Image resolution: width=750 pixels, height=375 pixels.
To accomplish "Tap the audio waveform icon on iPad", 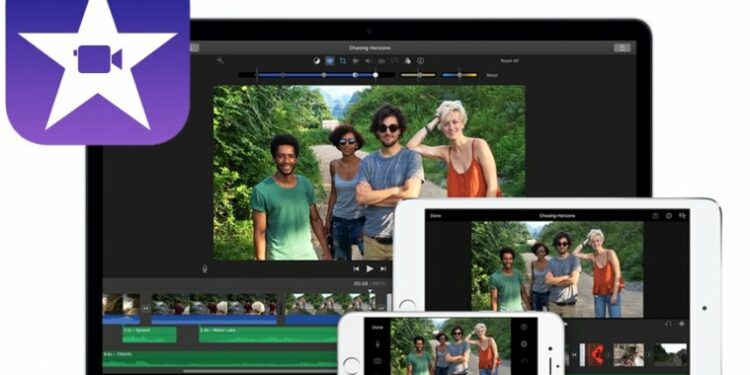I will [682, 324].
